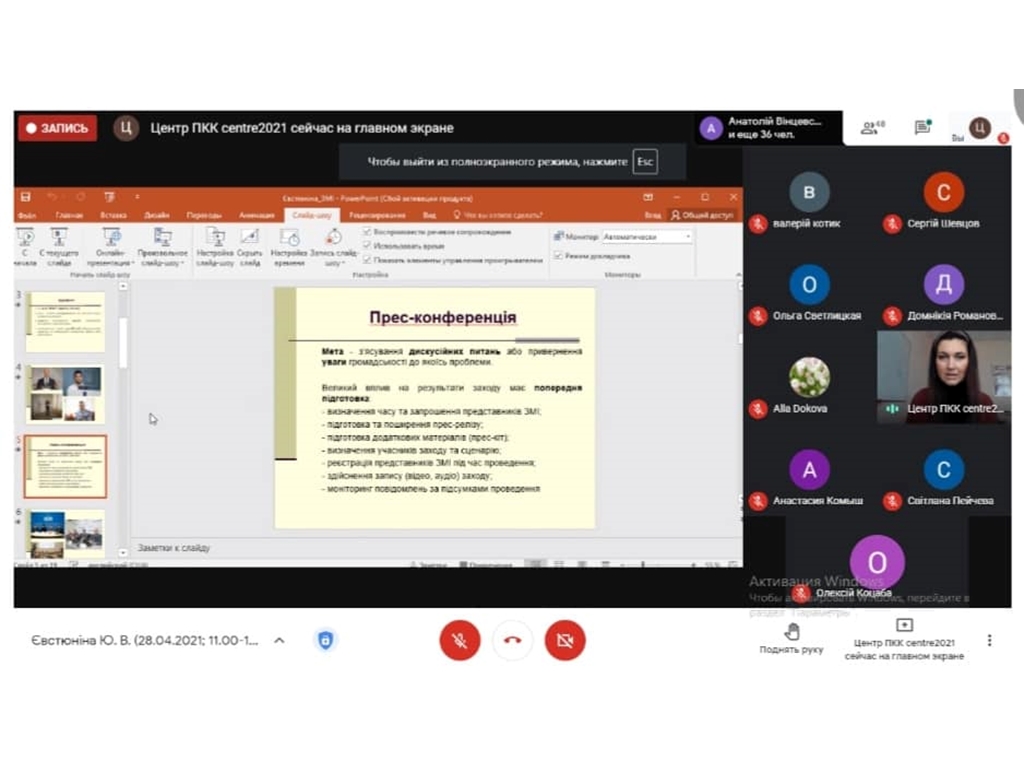The image size is (1024, 768).
Task: Click the Общий доступ share button
Action: [x=703, y=215]
